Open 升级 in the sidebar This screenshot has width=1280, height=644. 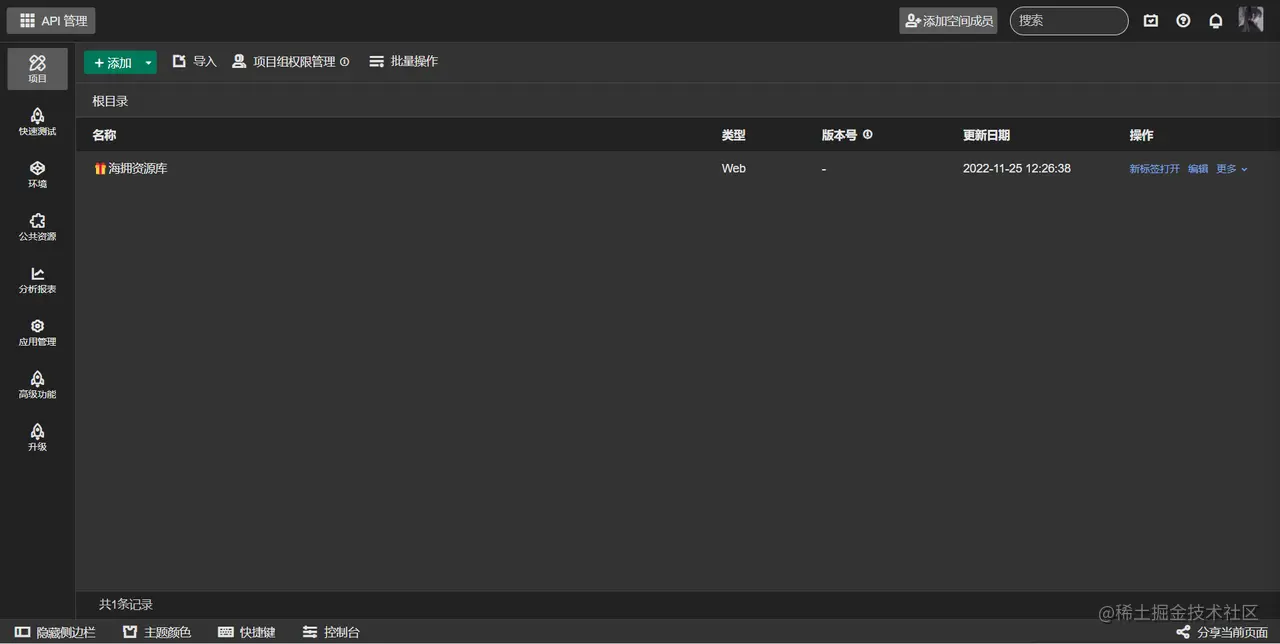pos(37,438)
